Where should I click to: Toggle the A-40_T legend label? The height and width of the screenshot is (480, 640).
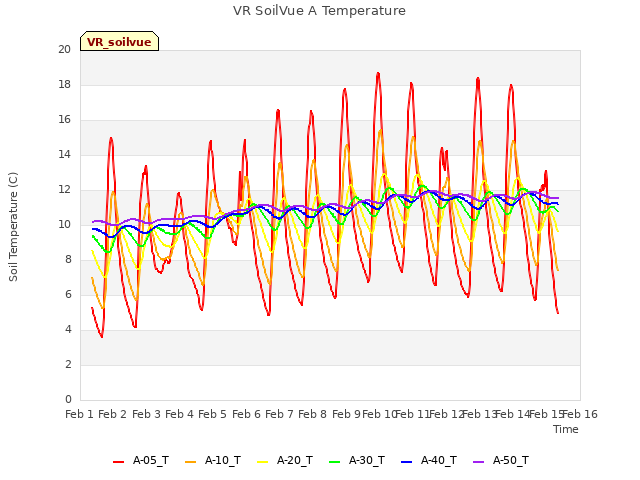click(x=439, y=461)
